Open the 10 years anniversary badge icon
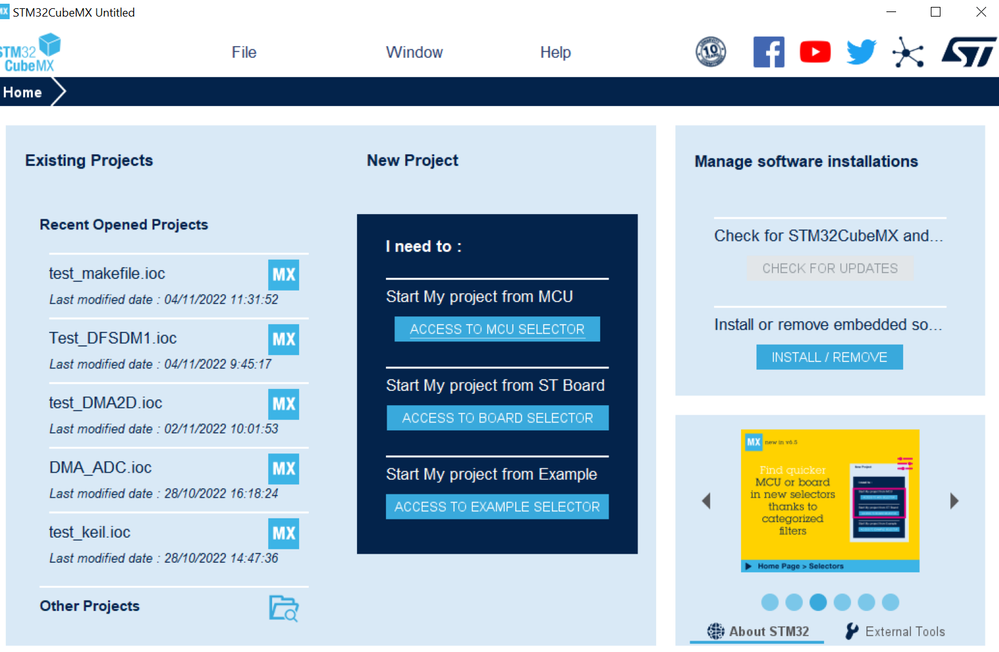999x652 pixels. [710, 52]
